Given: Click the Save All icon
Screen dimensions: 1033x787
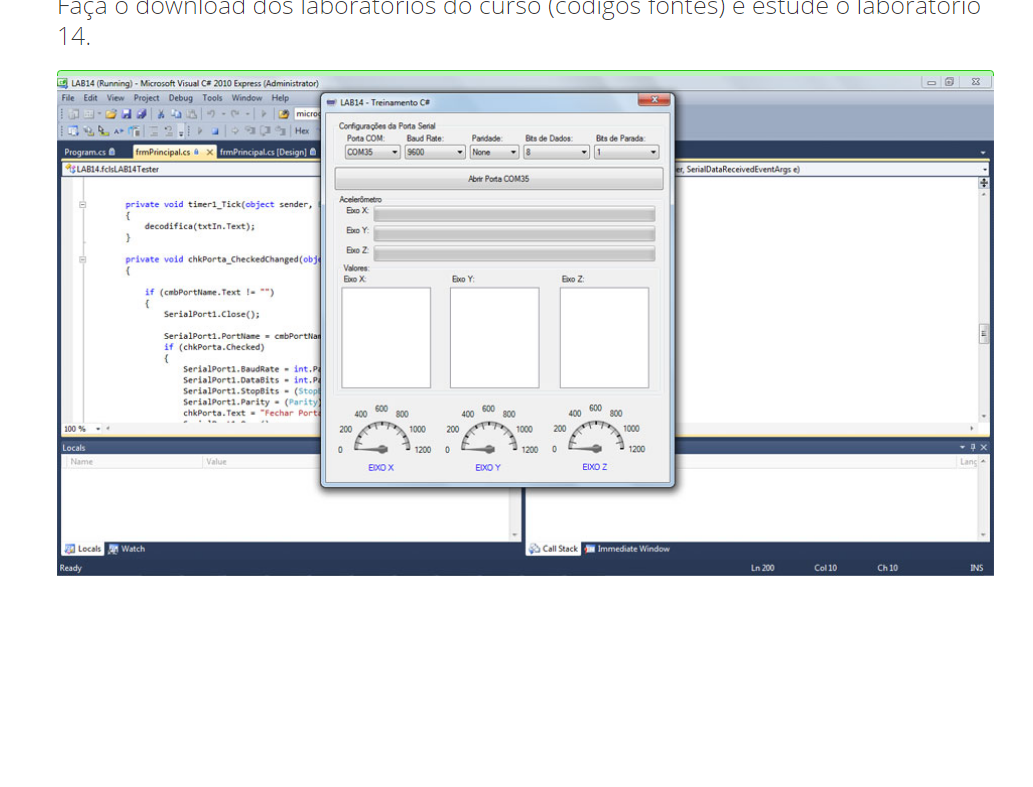Looking at the screenshot, I should (141, 114).
